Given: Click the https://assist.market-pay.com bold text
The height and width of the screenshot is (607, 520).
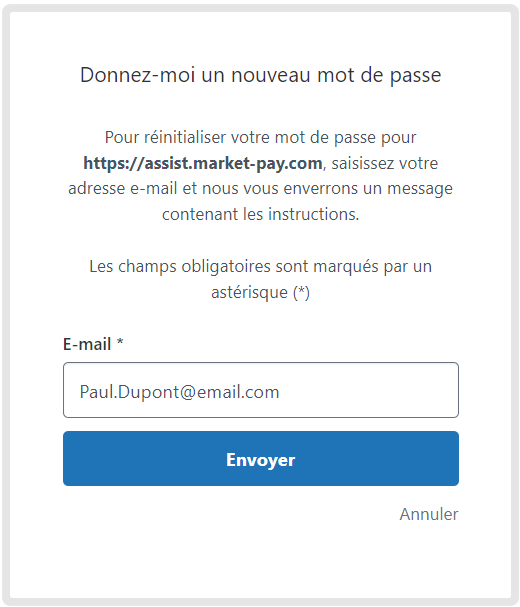Looking at the screenshot, I should [203, 163].
